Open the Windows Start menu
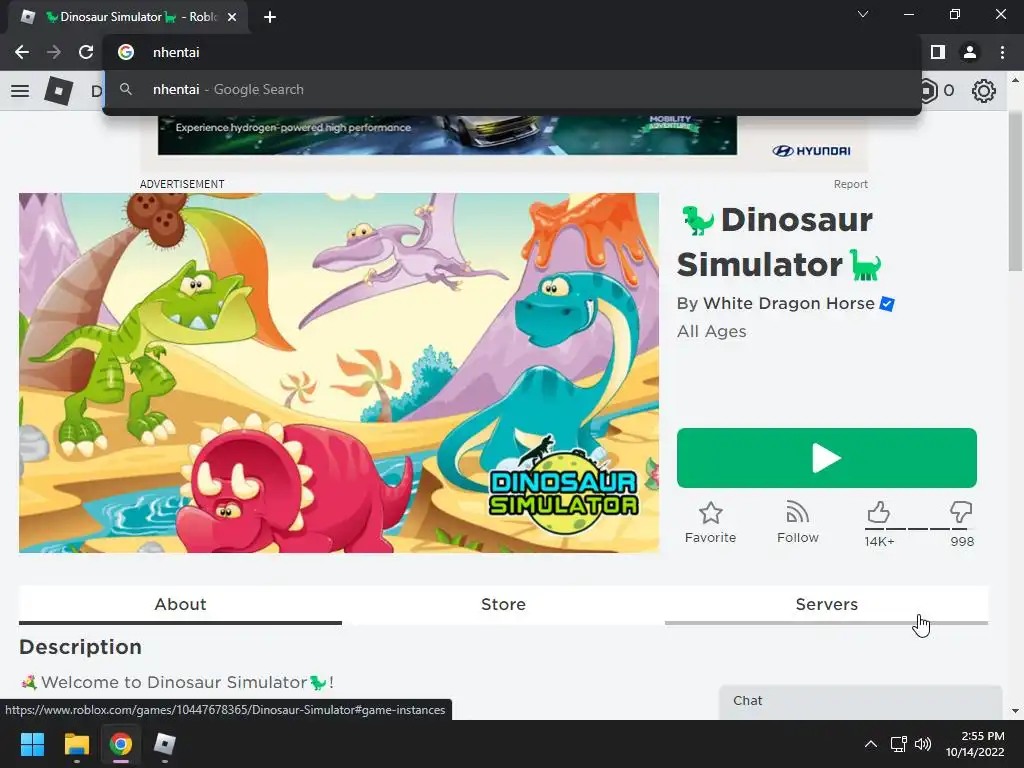The image size is (1024, 768). tap(32, 744)
